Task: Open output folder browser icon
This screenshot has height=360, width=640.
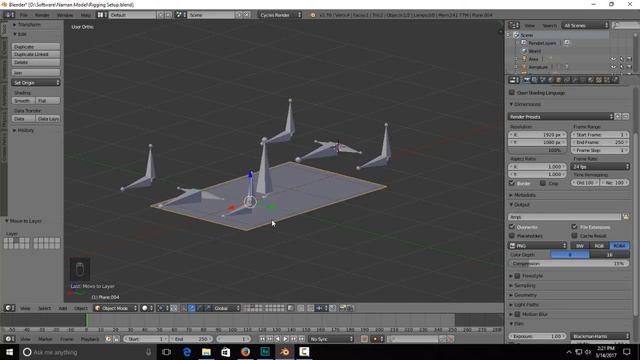Action: (x=625, y=217)
